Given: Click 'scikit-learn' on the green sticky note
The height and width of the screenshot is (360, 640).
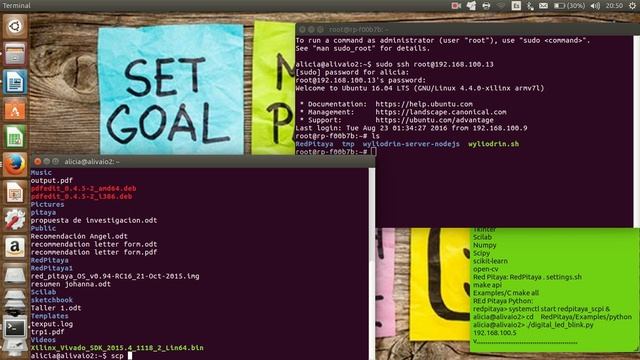Looking at the screenshot, I should [490, 261].
